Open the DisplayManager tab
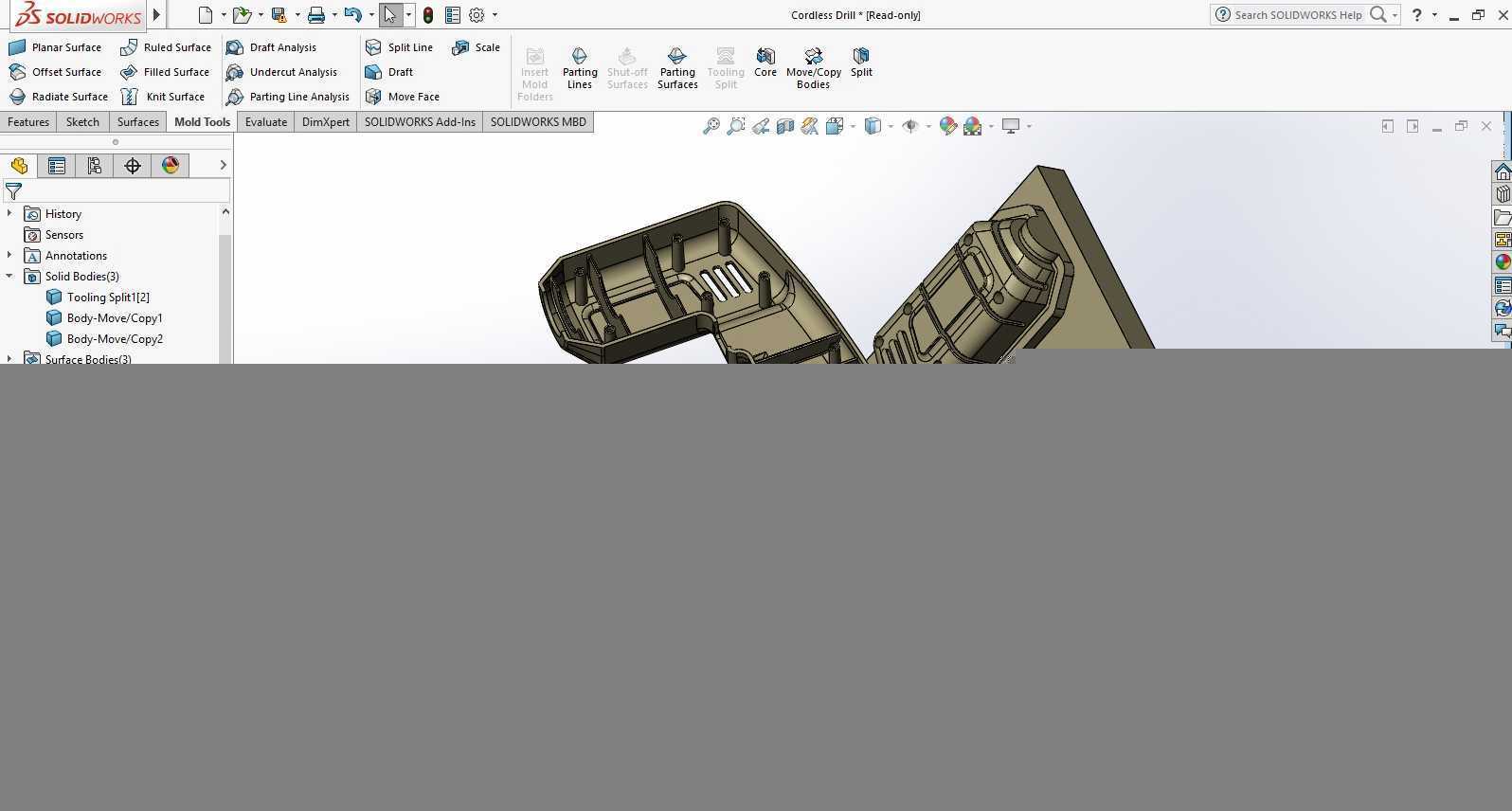Viewport: 1512px width, 811px height. point(171,166)
